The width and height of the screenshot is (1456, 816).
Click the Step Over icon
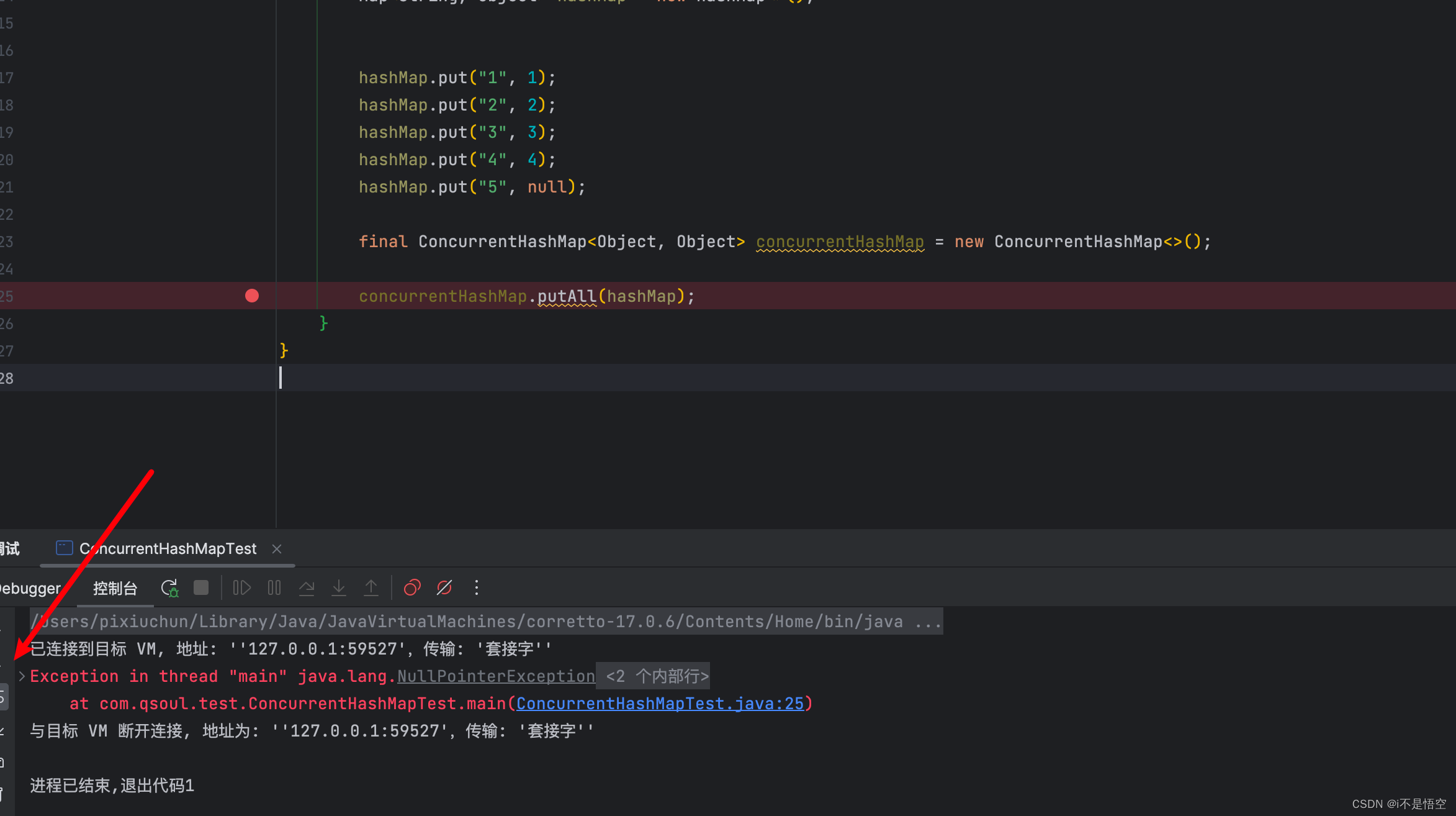click(x=307, y=588)
